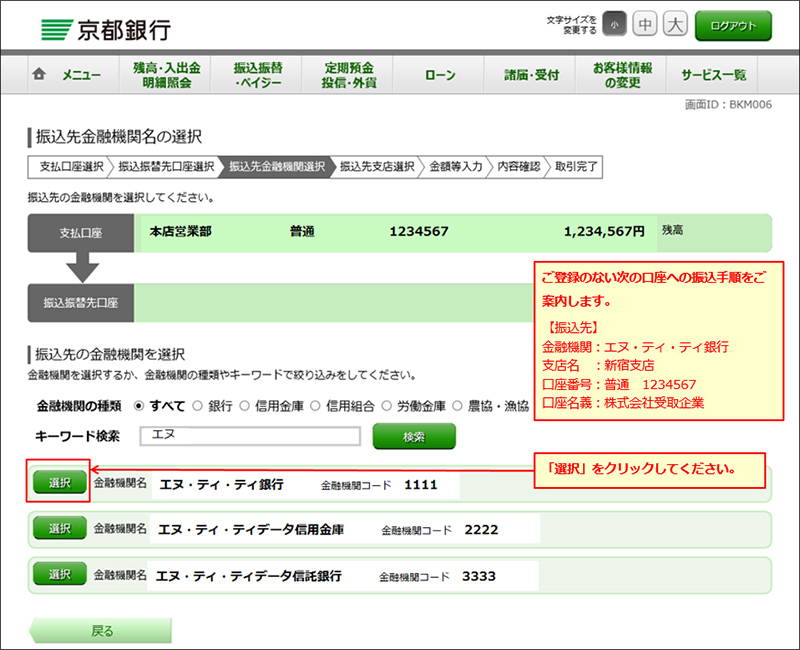Click the 振込振替先口座選択 step
The width and height of the screenshot is (800, 650).
click(166, 167)
